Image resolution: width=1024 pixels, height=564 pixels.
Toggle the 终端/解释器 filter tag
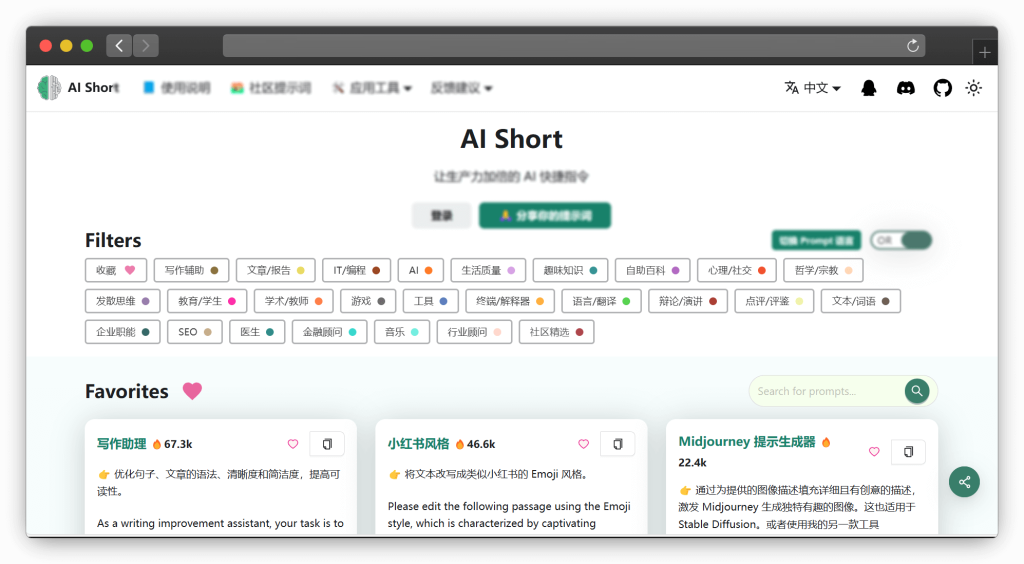point(510,301)
